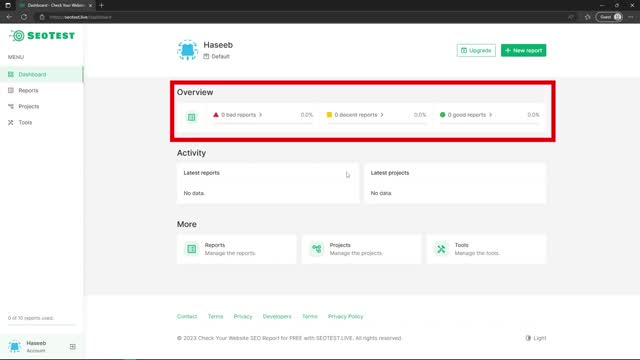Open the 0 decent reports link
Viewport: 640px width, 360px height.
coord(356,115)
